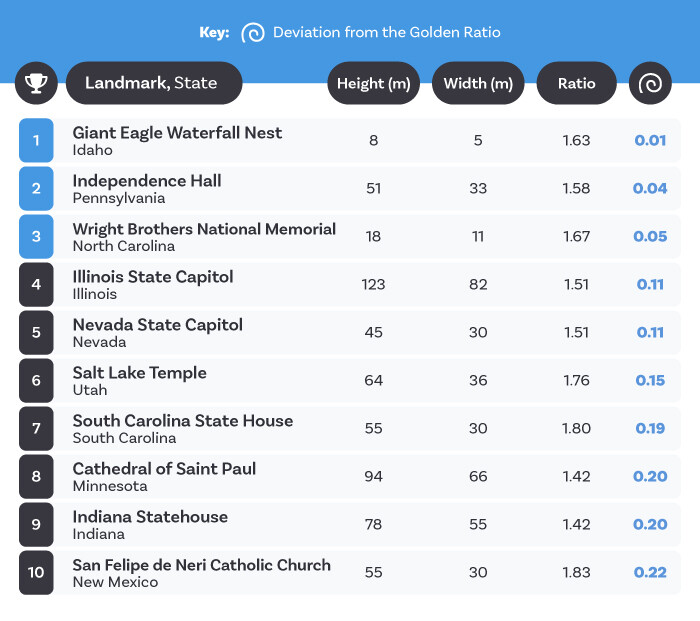Click the 0.01 deviation value
The image size is (700, 621).
coord(650,140)
